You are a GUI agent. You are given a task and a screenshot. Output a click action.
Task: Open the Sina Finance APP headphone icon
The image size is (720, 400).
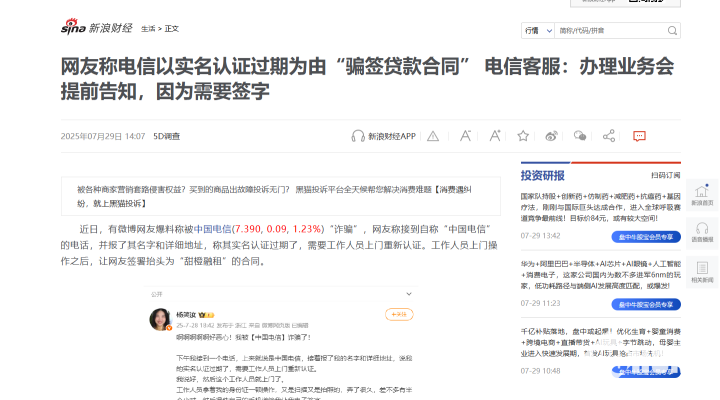pos(358,136)
